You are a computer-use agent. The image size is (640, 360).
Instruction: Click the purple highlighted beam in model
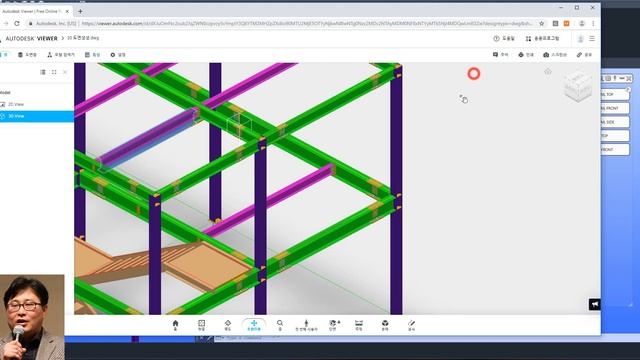(x=148, y=139)
